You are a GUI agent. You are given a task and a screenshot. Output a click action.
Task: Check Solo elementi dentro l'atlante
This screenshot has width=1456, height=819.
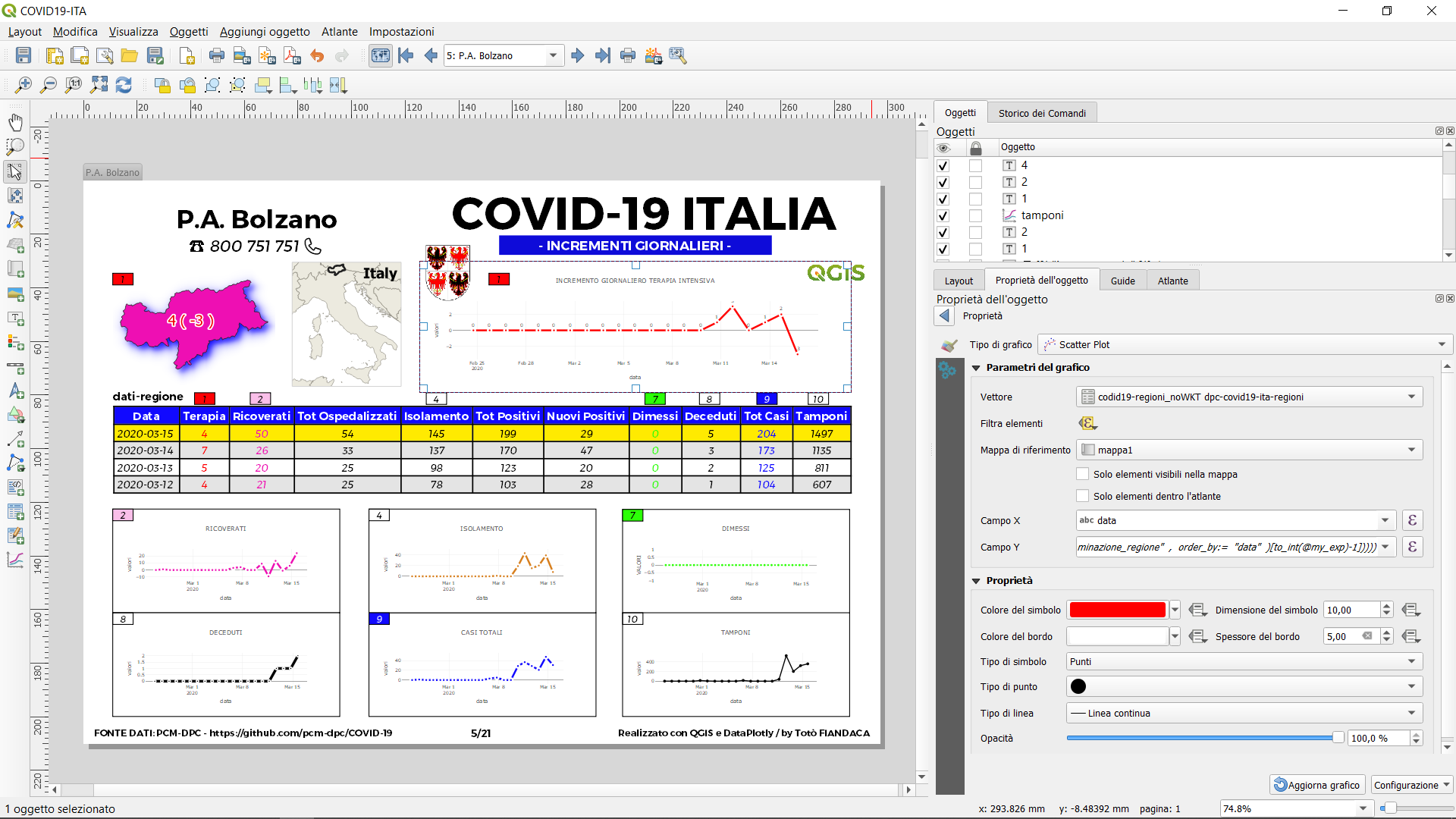coord(1082,496)
